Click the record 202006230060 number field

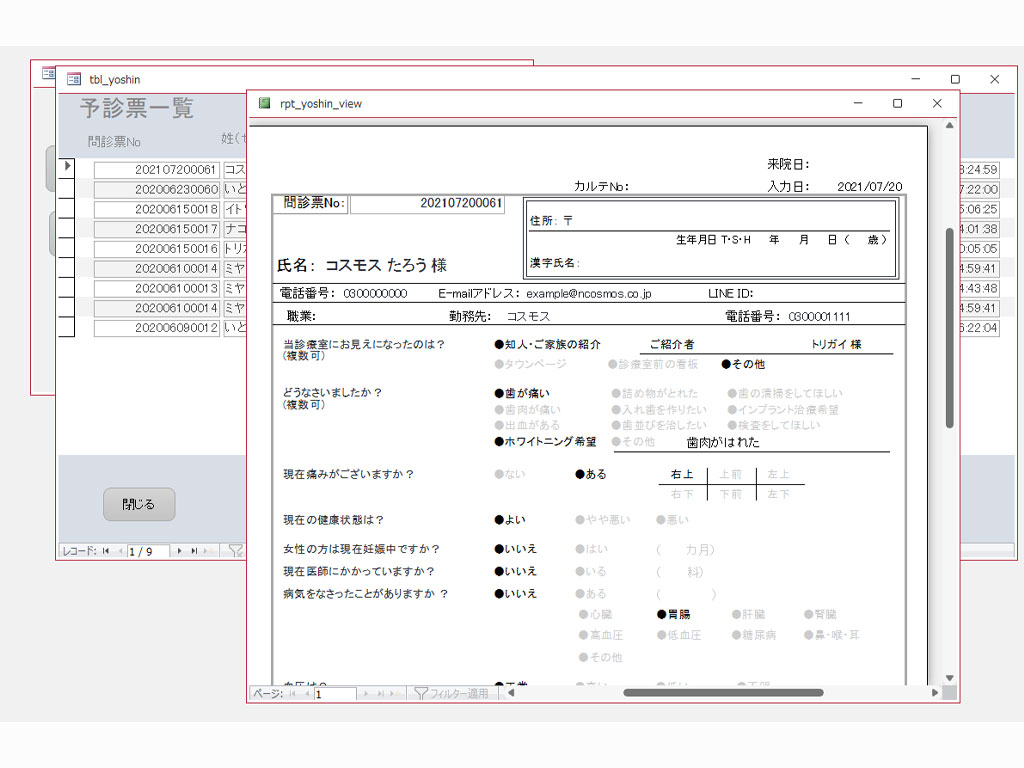(157, 189)
